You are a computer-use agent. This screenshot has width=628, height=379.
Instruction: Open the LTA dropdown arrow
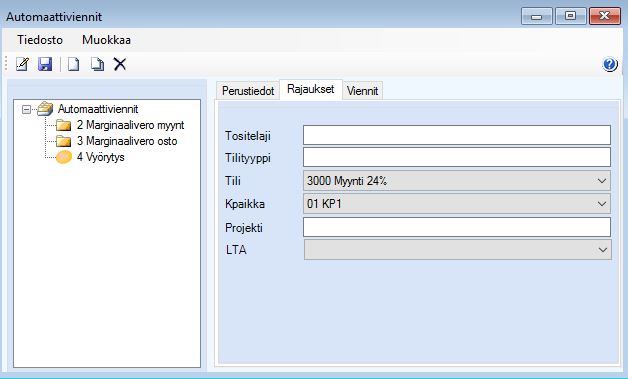coord(602,250)
